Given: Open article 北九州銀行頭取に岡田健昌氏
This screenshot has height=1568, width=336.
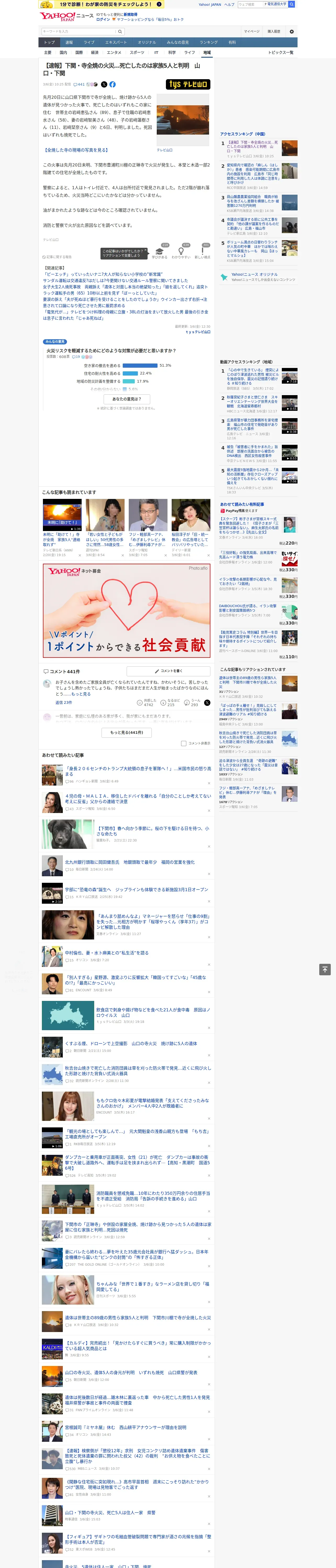Looking at the screenshot, I should pos(130,862).
